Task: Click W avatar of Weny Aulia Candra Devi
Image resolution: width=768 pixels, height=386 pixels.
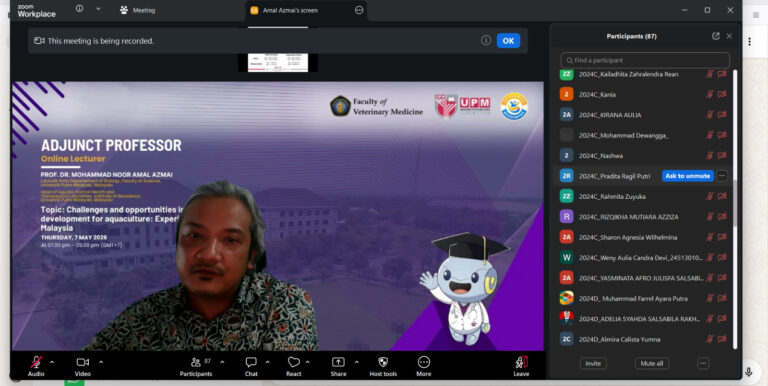Action: [x=567, y=257]
